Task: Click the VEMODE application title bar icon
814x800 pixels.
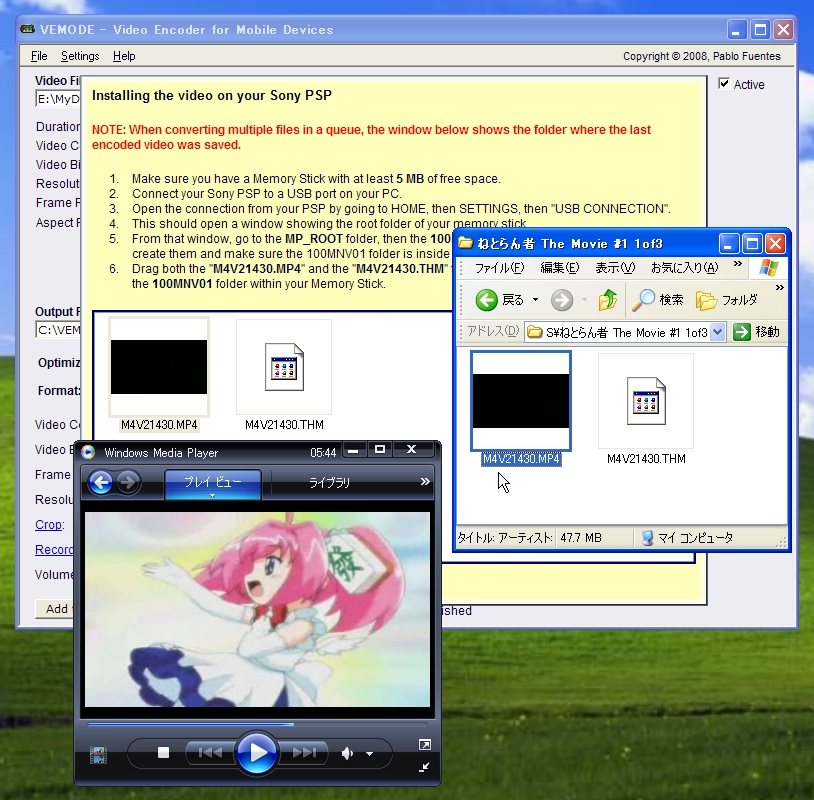Action: pos(28,29)
